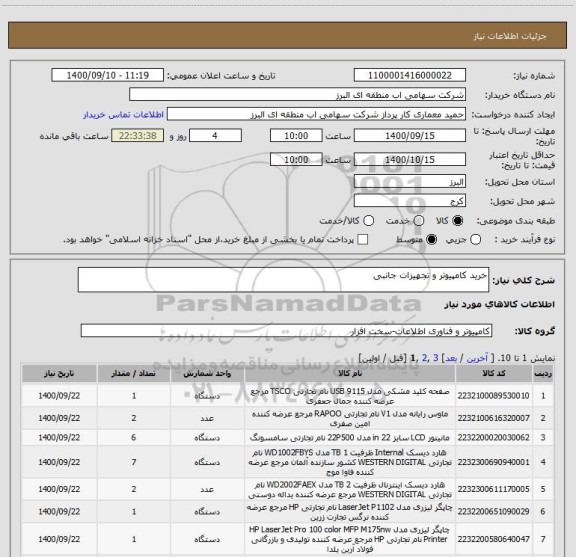Click the response deadline time 10:00 field
Image resolution: width=576 pixels, height=557 pixels.
click(x=296, y=136)
